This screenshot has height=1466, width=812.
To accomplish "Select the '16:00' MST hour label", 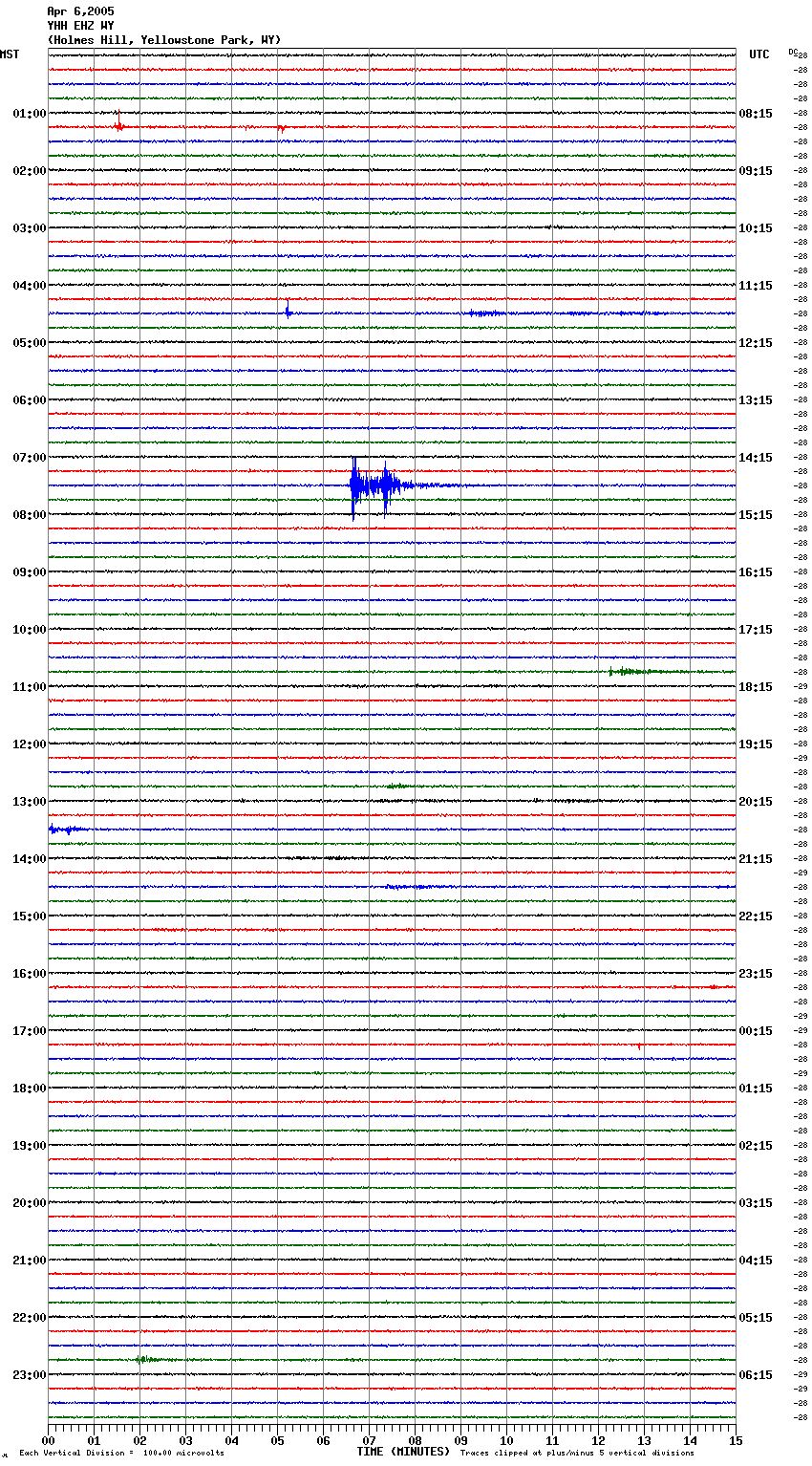I will [x=30, y=974].
